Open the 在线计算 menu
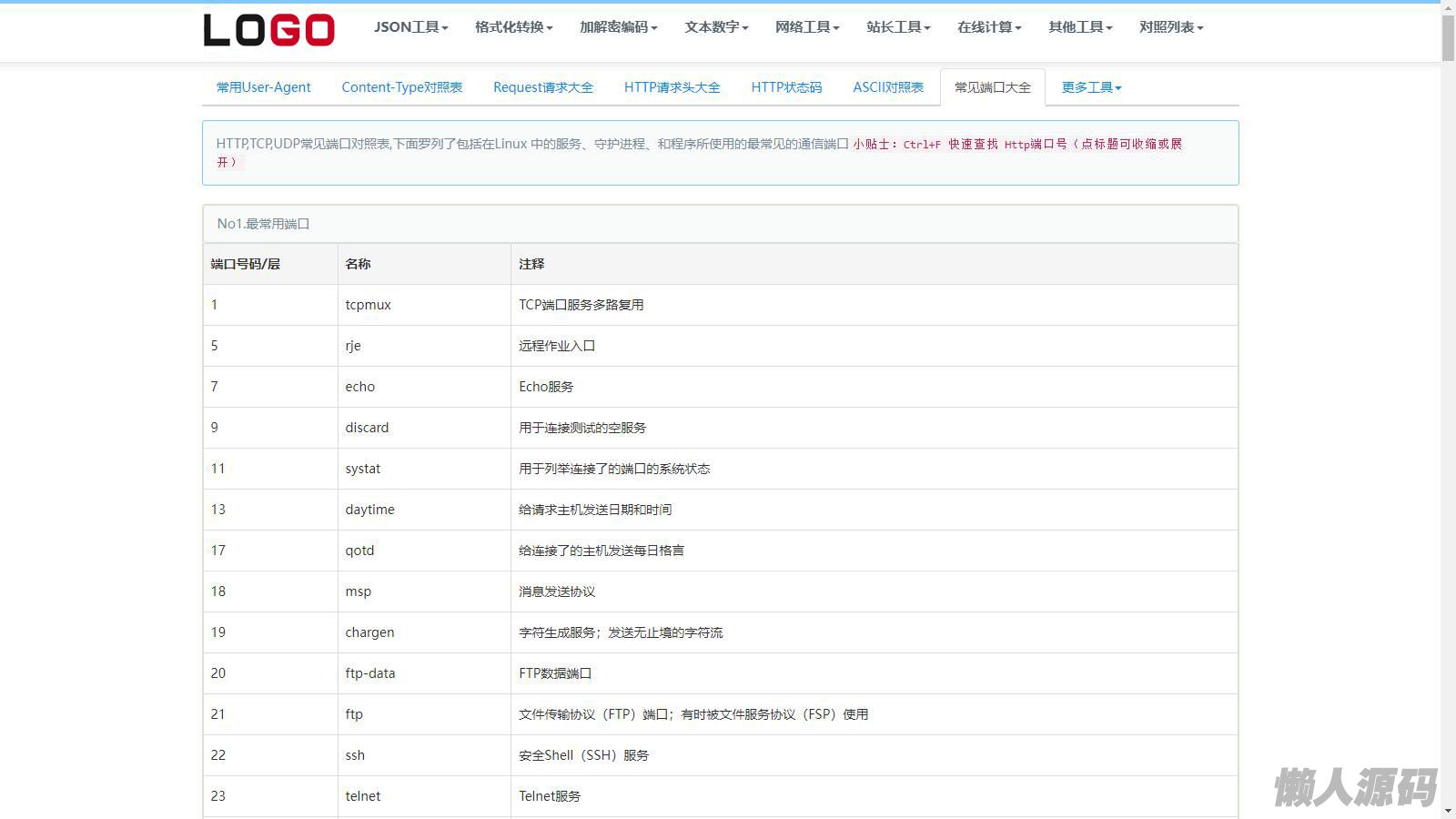Viewport: 1456px width, 819px height. point(989,27)
